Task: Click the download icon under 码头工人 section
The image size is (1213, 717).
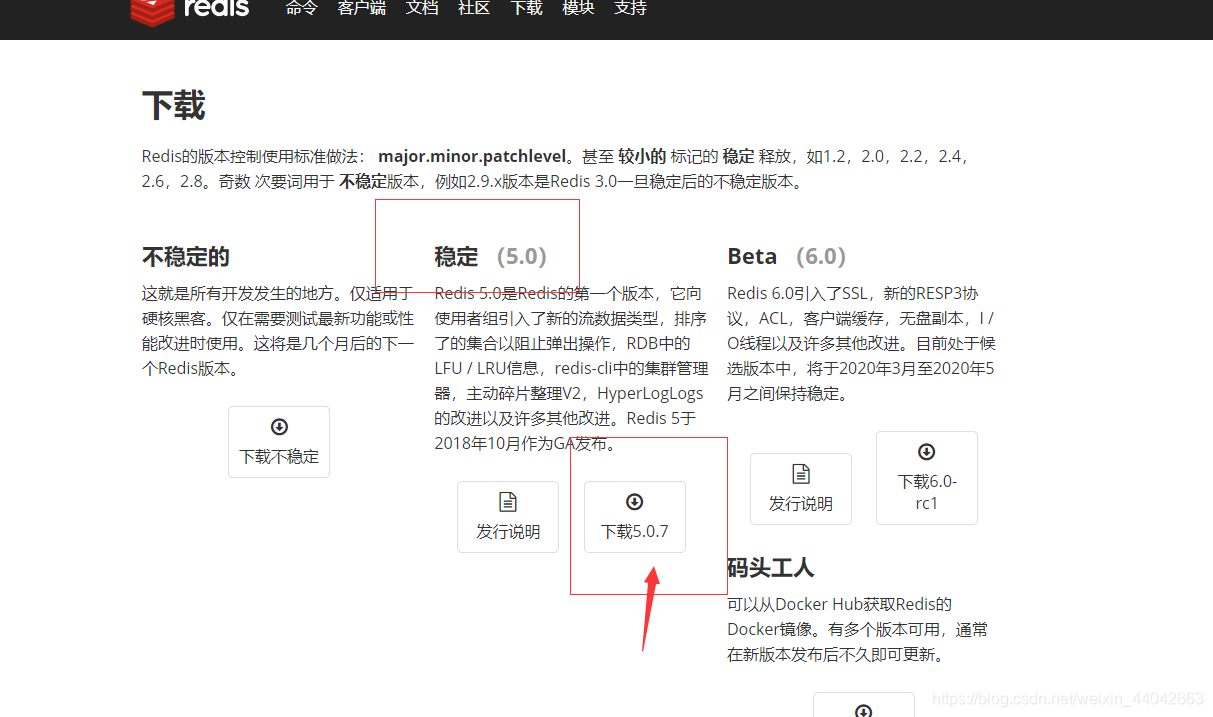Action: [x=864, y=711]
